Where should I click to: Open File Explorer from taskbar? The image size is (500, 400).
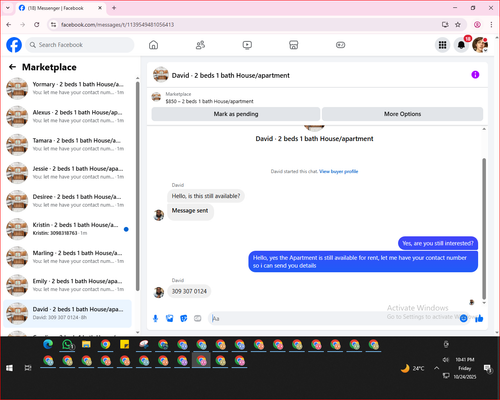(x=86, y=344)
